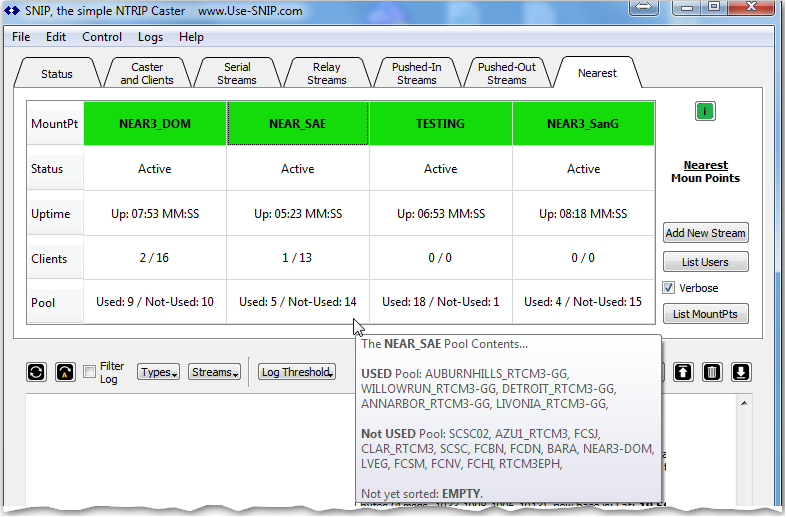786x517 pixels.
Task: Enable the Filter Log checkbox
Action: pos(90,372)
